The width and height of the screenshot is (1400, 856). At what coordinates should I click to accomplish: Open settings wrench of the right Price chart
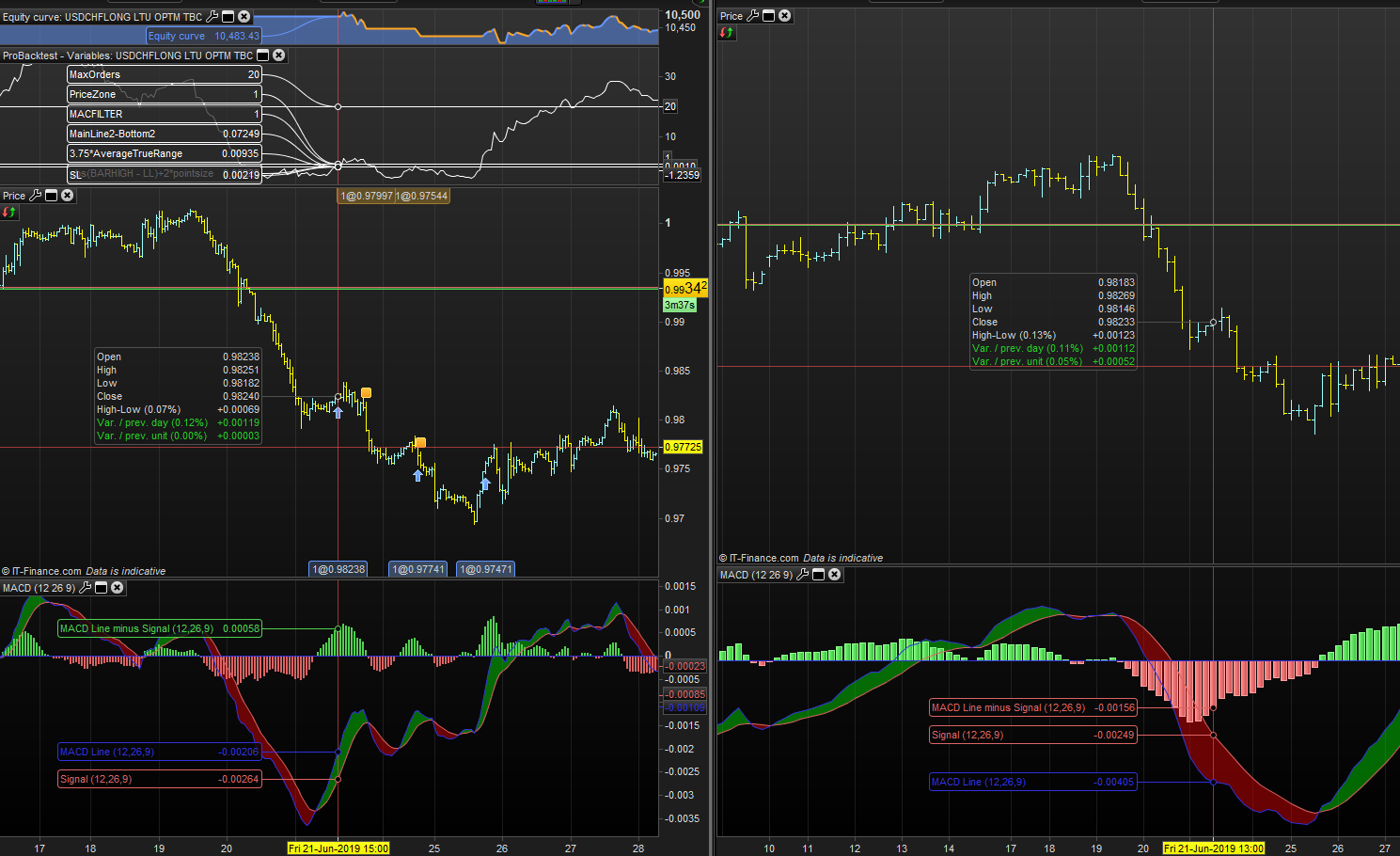[x=753, y=16]
